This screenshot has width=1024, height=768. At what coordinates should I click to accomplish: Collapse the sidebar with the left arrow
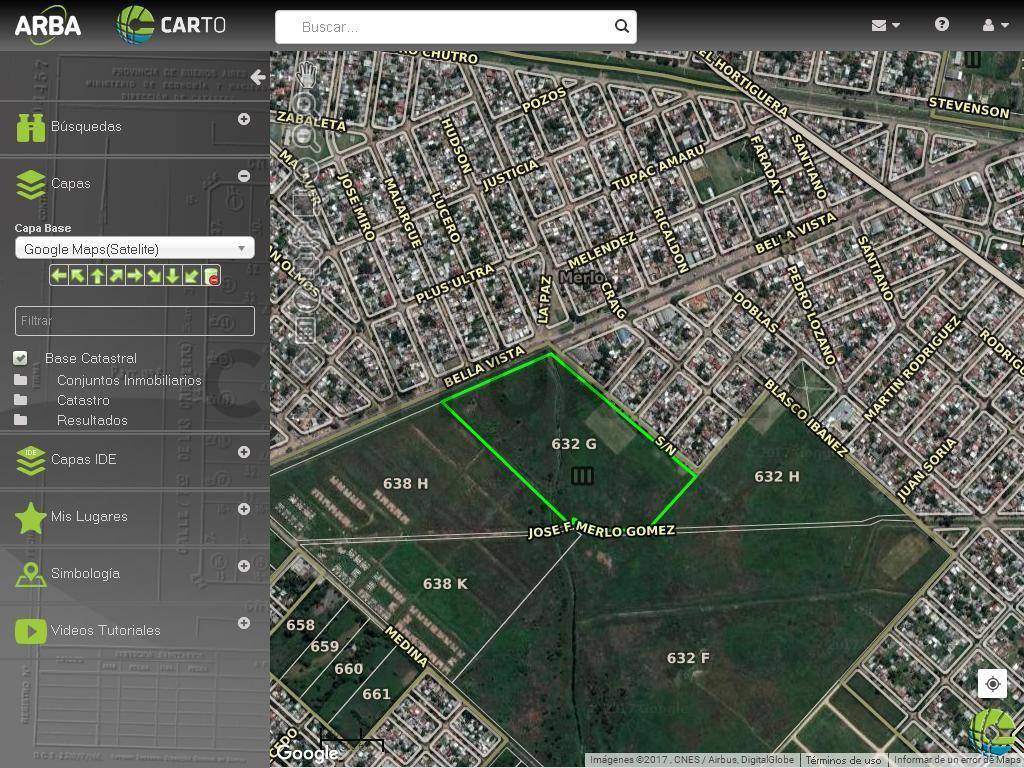(258, 77)
